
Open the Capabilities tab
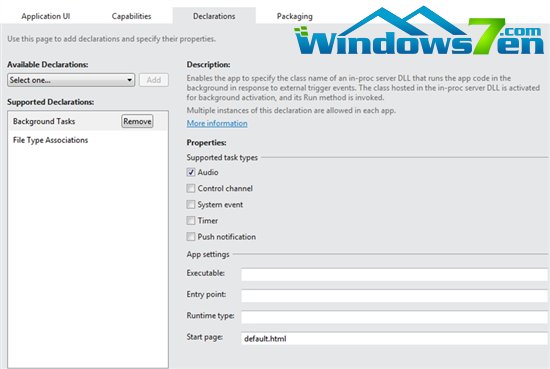point(131,16)
